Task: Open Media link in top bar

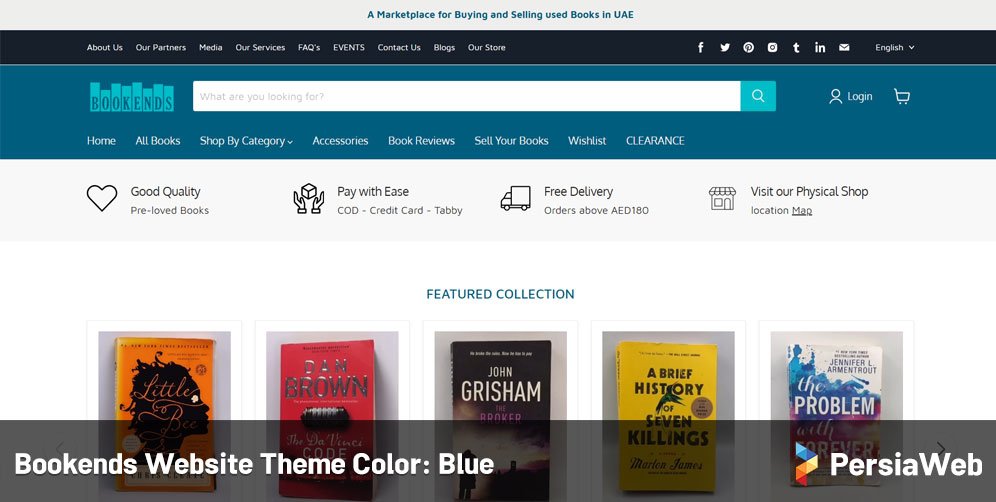Action: pyautogui.click(x=210, y=48)
